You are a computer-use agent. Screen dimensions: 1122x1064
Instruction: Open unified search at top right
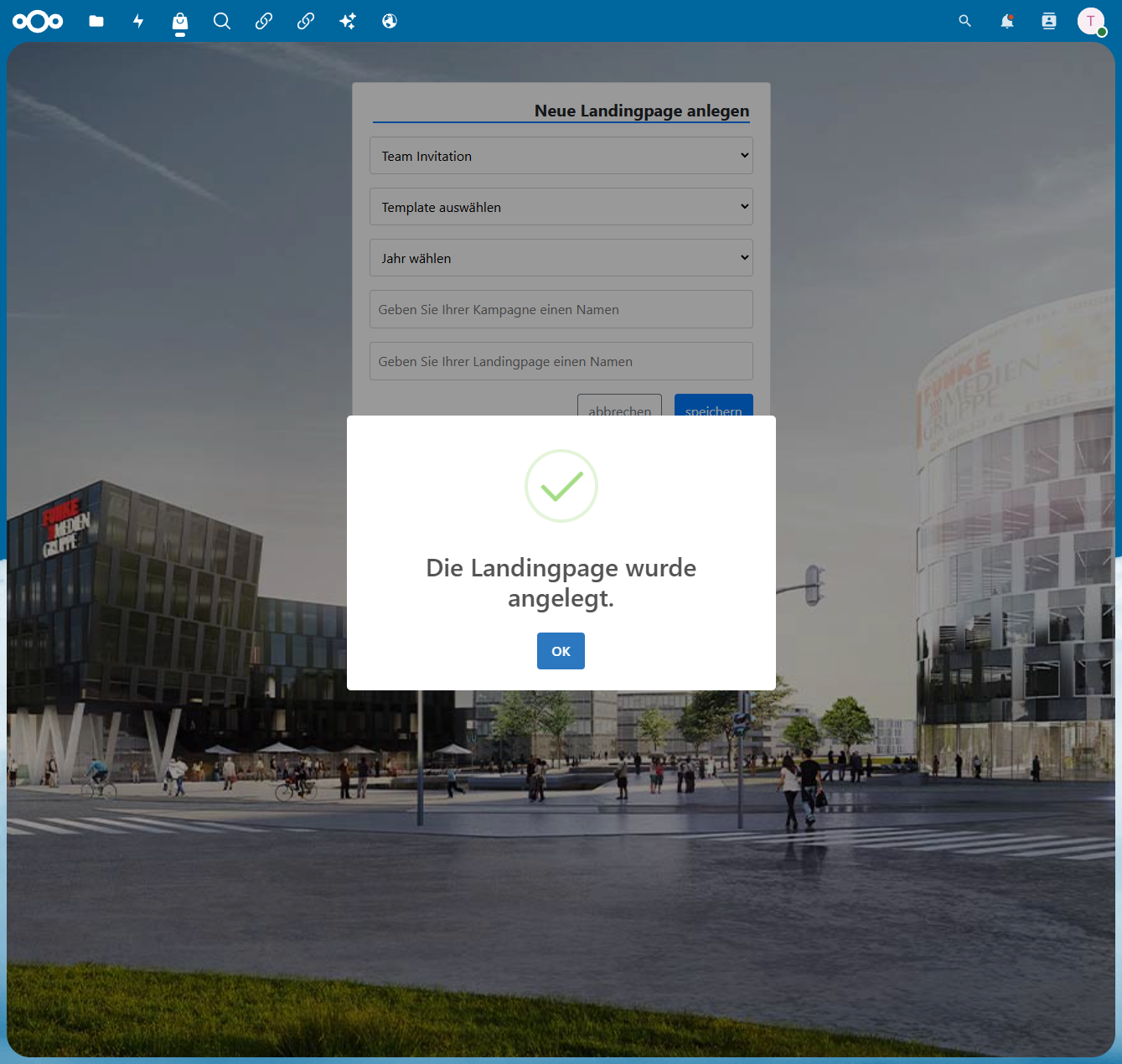(965, 21)
